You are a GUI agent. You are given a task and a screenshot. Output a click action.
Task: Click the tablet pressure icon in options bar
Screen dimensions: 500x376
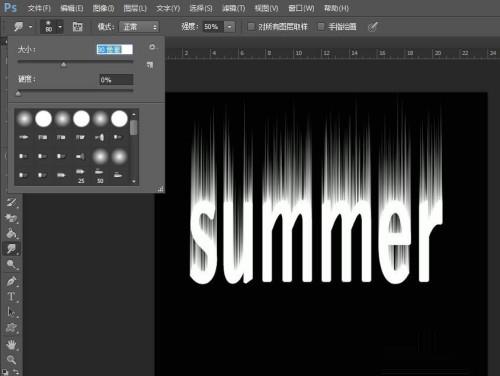click(373, 27)
